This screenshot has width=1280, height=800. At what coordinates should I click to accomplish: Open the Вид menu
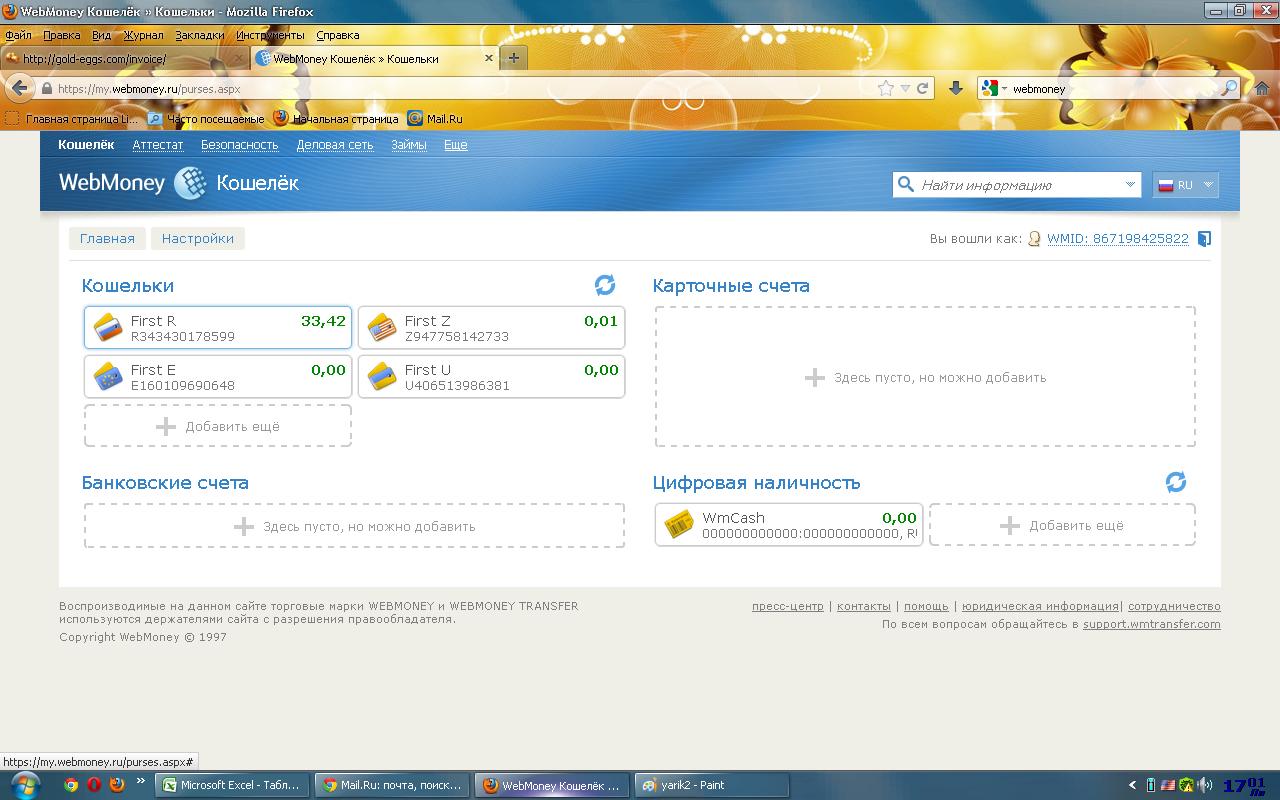[x=101, y=35]
